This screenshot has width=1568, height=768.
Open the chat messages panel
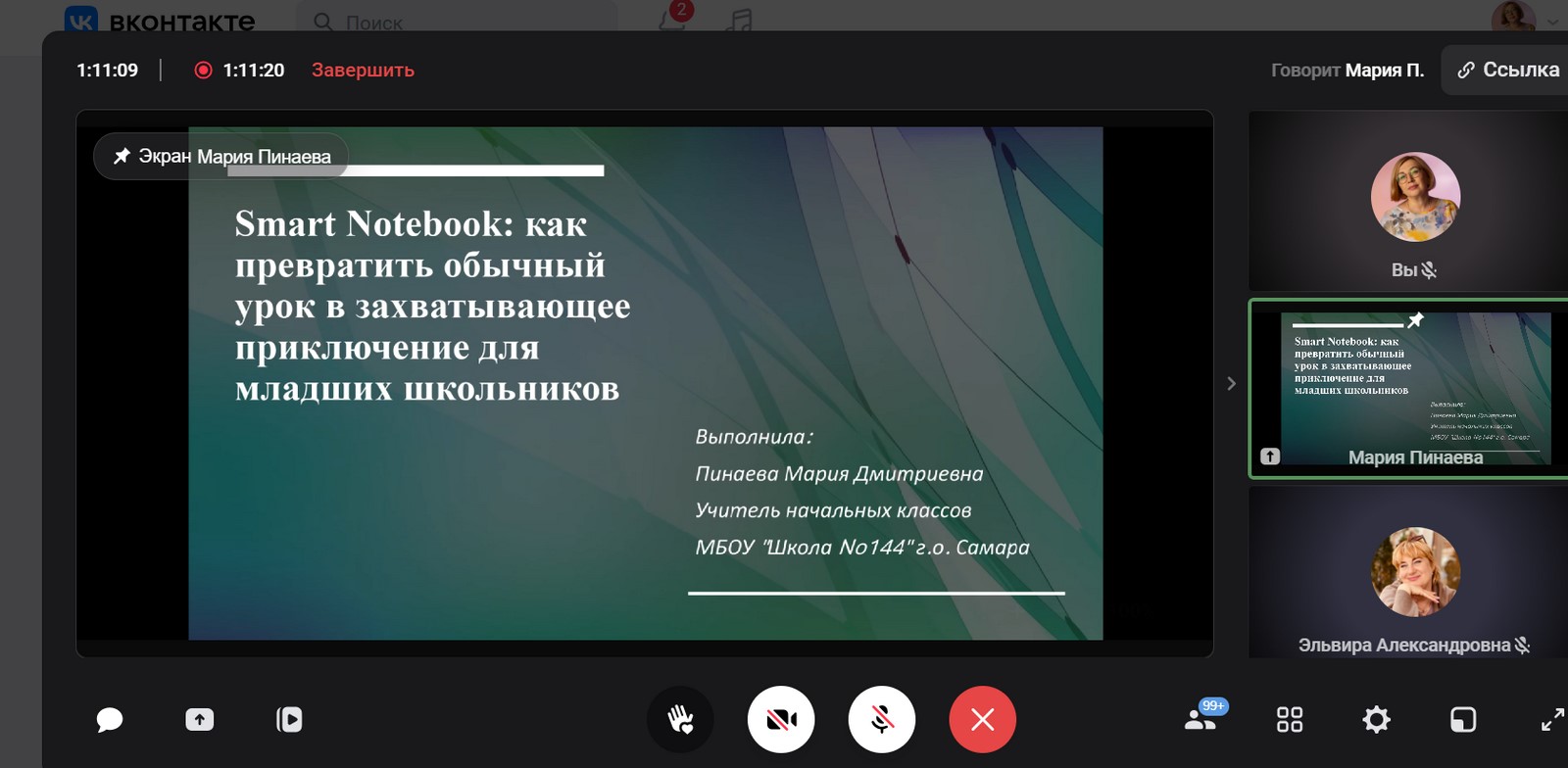click(110, 720)
